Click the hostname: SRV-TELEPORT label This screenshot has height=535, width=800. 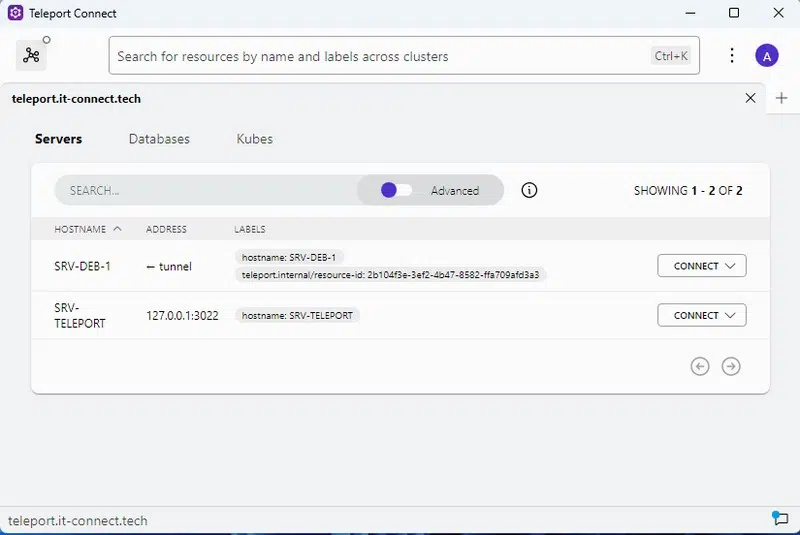tap(298, 315)
